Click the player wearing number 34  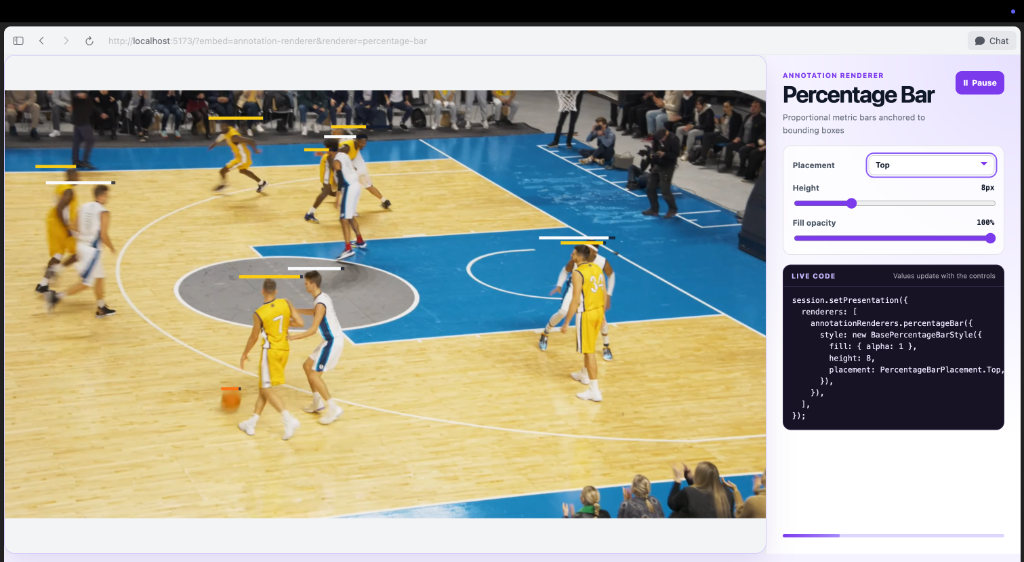(x=588, y=321)
